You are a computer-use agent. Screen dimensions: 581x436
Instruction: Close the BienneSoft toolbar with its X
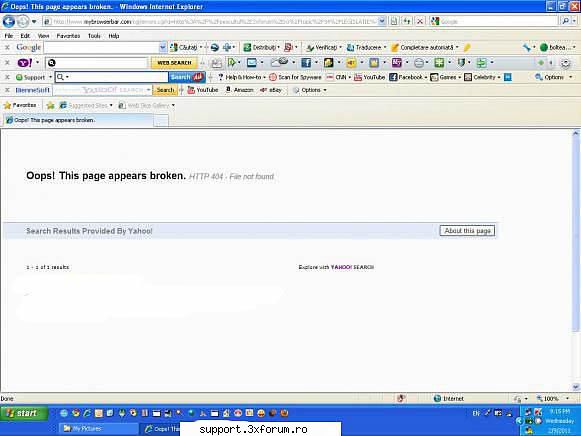click(x=7, y=90)
